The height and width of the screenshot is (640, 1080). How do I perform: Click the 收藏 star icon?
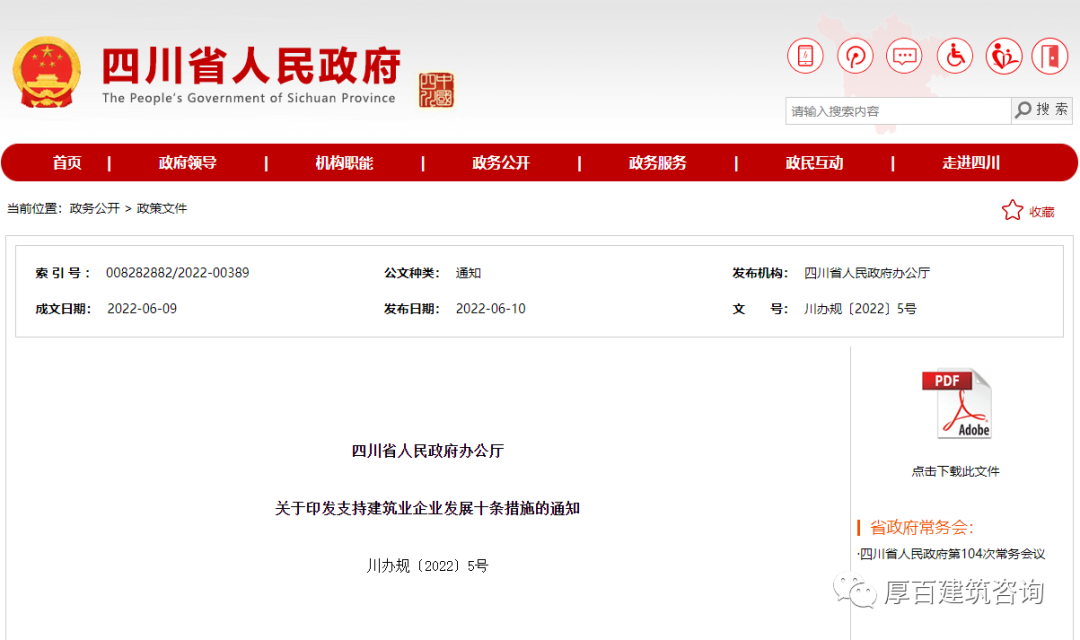tap(1013, 211)
